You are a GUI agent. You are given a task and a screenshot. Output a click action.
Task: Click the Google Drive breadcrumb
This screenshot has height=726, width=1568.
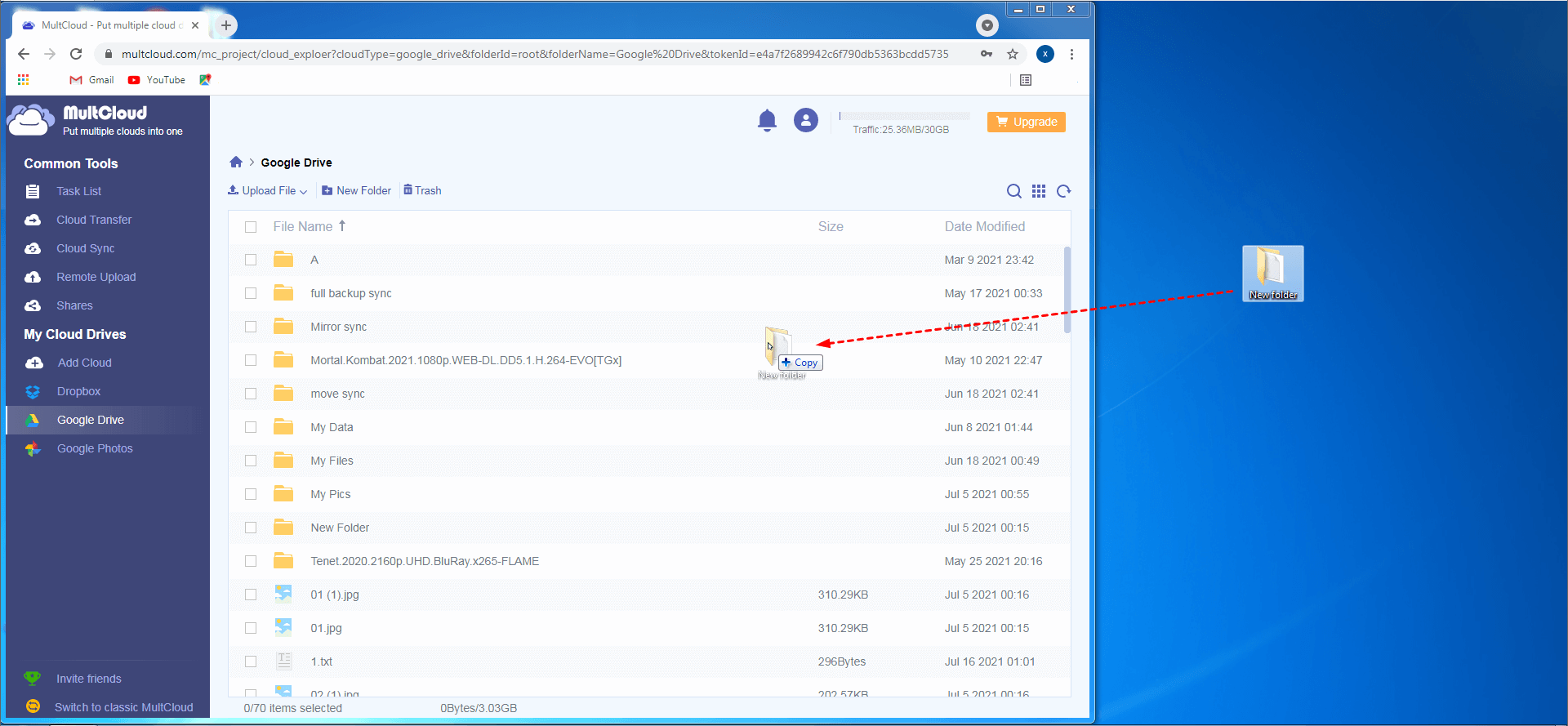[296, 163]
